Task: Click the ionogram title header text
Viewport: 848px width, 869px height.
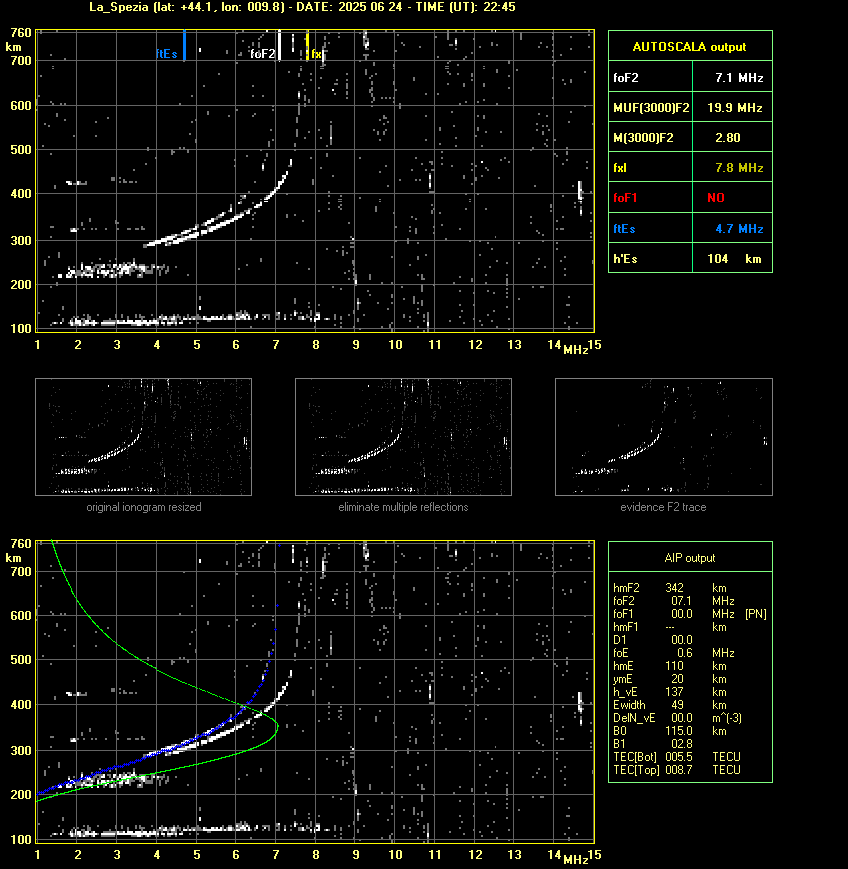Action: [302, 7]
